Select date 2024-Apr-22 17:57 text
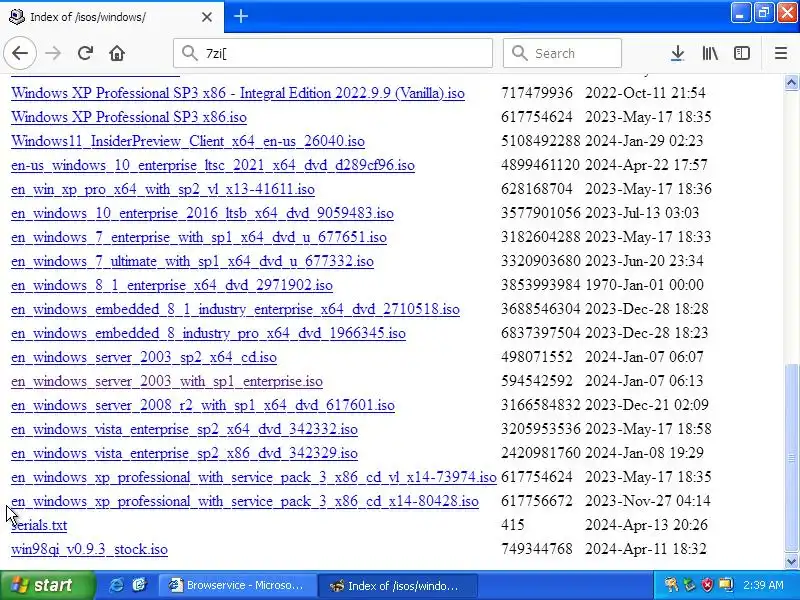The image size is (800, 600). point(646,165)
